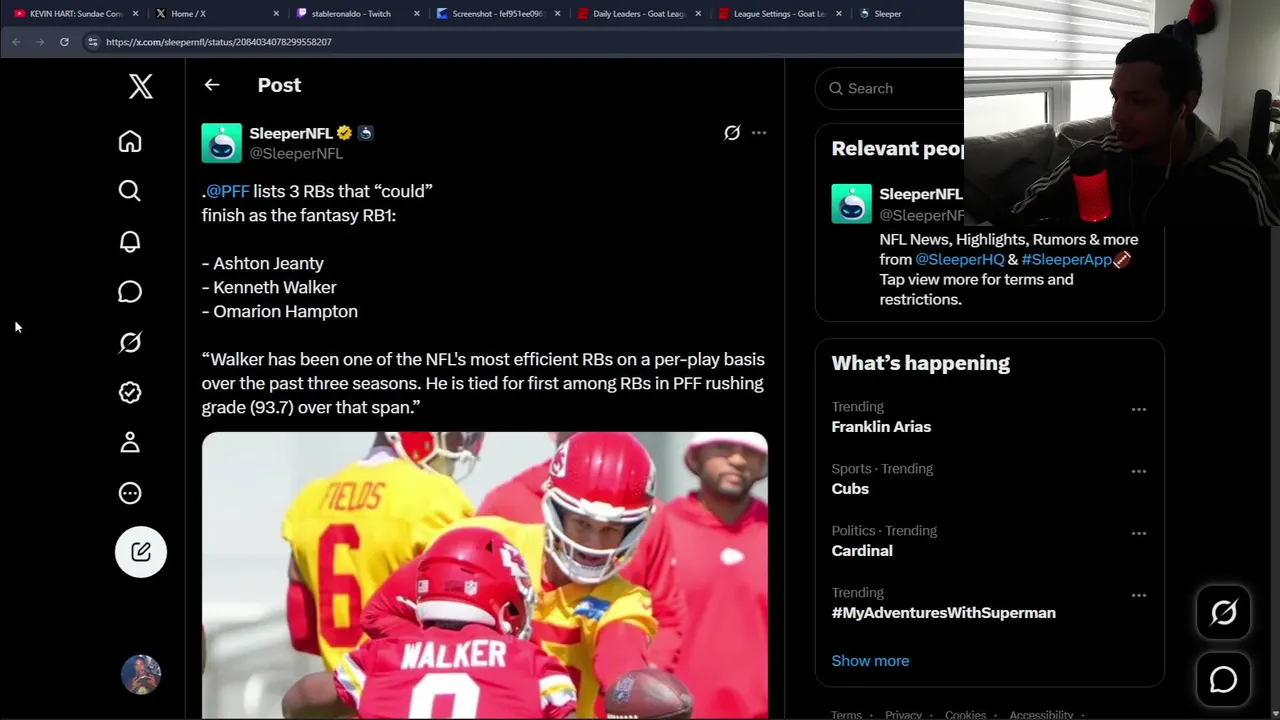Click the white compose Post button
This screenshot has height=720, width=1280.
tap(141, 552)
